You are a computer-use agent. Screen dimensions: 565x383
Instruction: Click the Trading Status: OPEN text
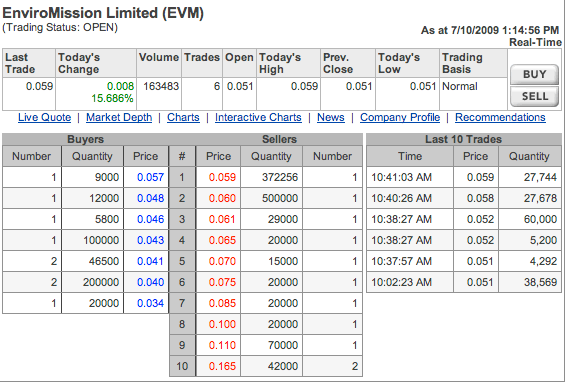coord(60,28)
